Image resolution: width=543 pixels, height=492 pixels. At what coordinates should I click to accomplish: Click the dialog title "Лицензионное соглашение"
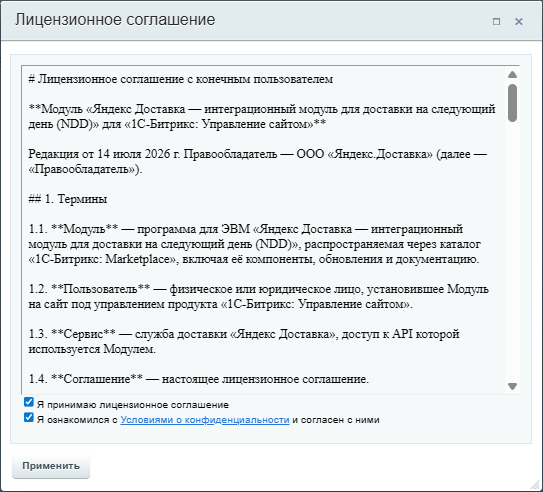pyautogui.click(x=115, y=19)
